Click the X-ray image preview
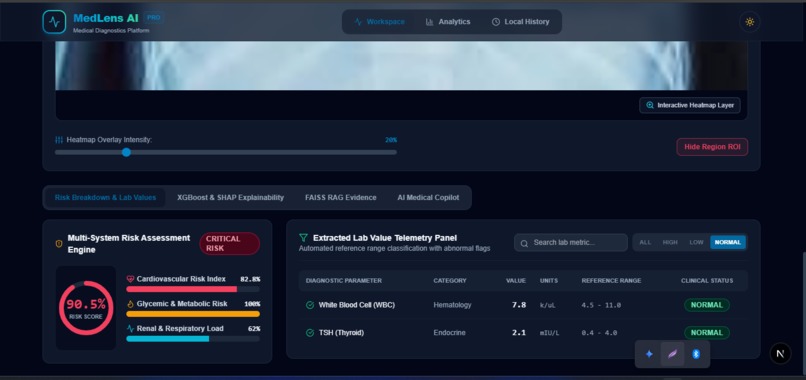The width and height of the screenshot is (806, 380). (401, 66)
